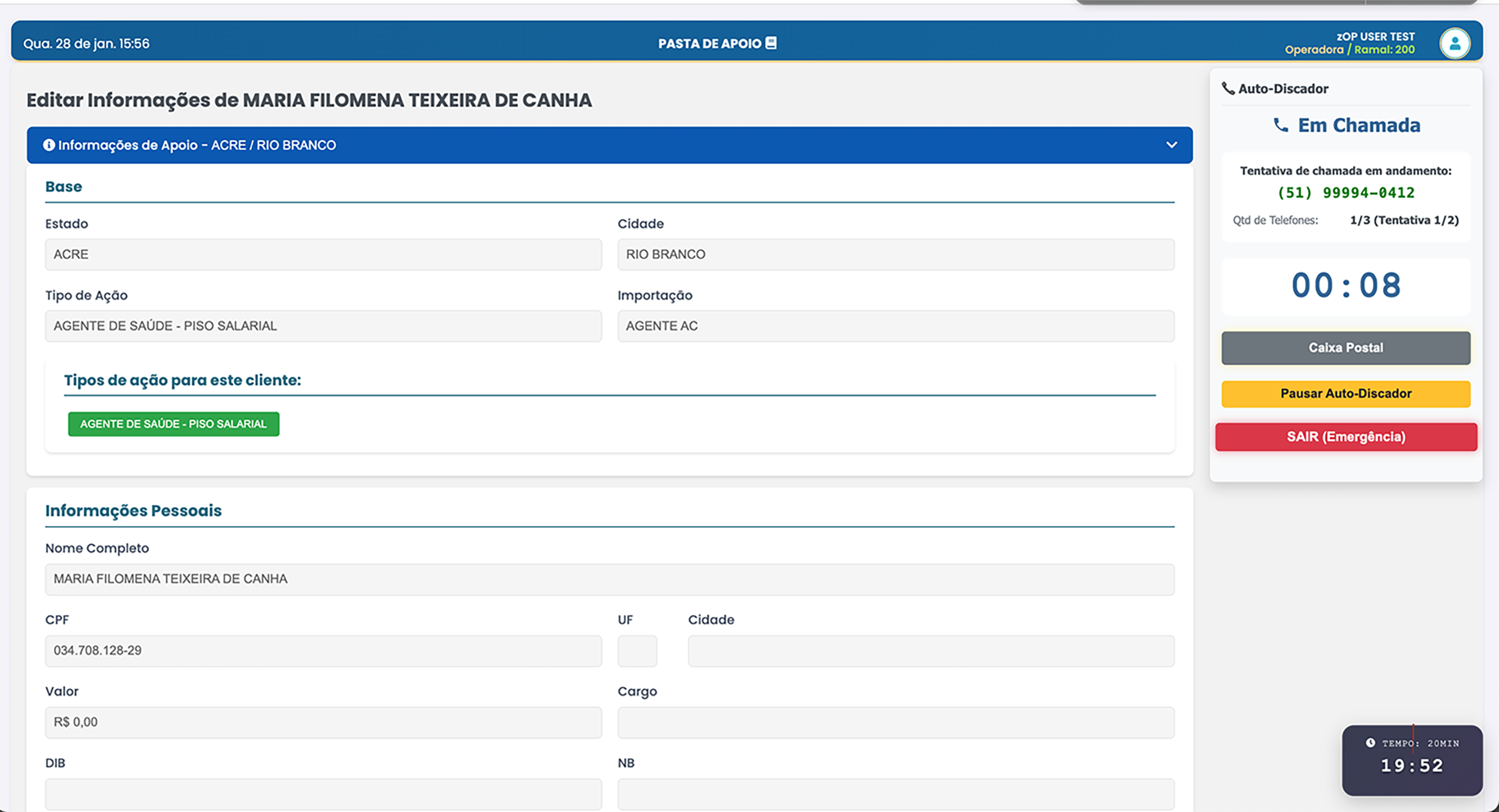Click the user profile avatar icon

pyautogui.click(x=1454, y=43)
